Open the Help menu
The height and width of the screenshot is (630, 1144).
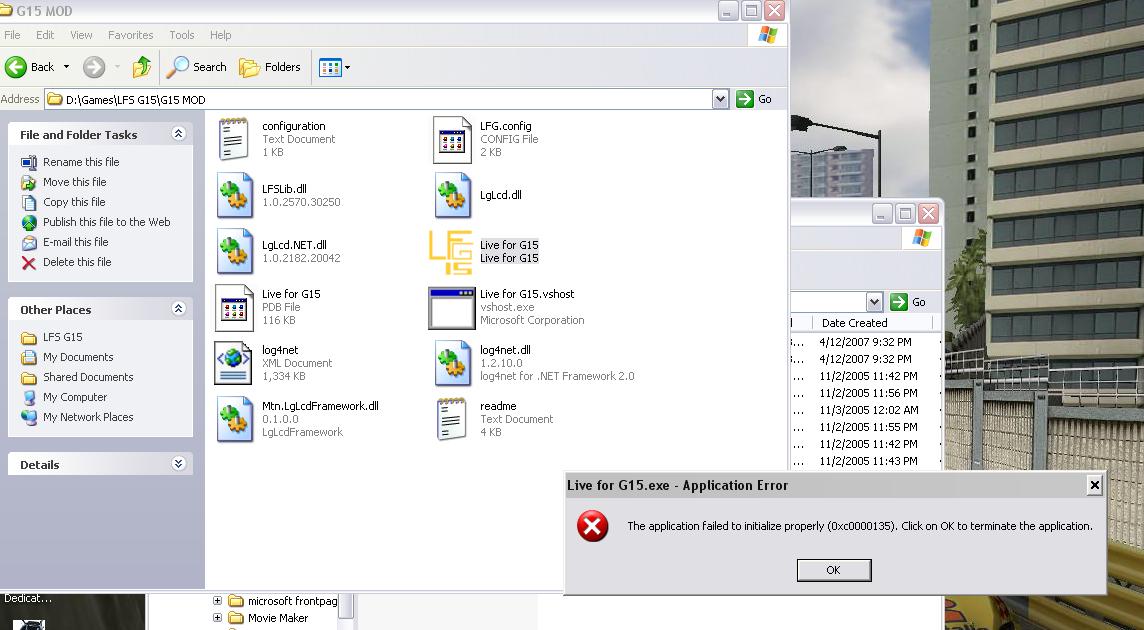click(x=220, y=35)
